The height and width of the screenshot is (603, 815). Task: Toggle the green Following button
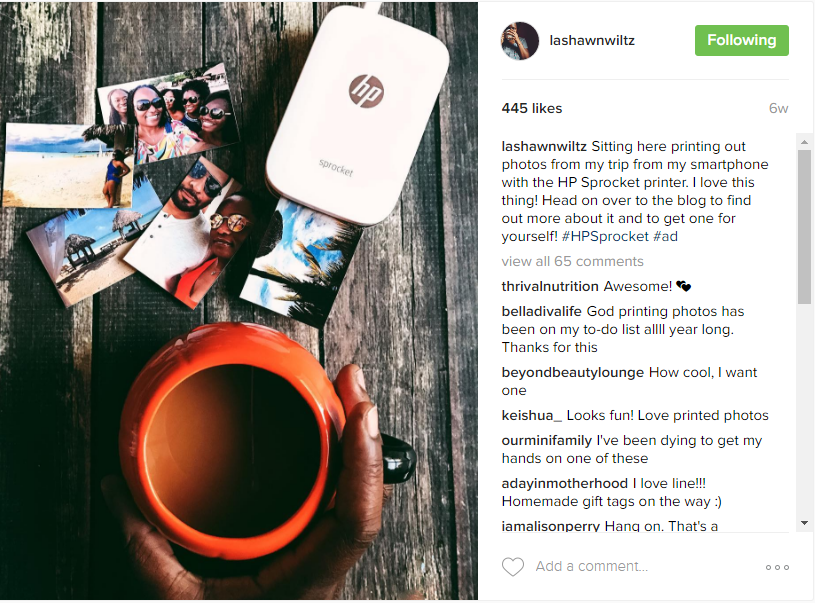pos(742,41)
